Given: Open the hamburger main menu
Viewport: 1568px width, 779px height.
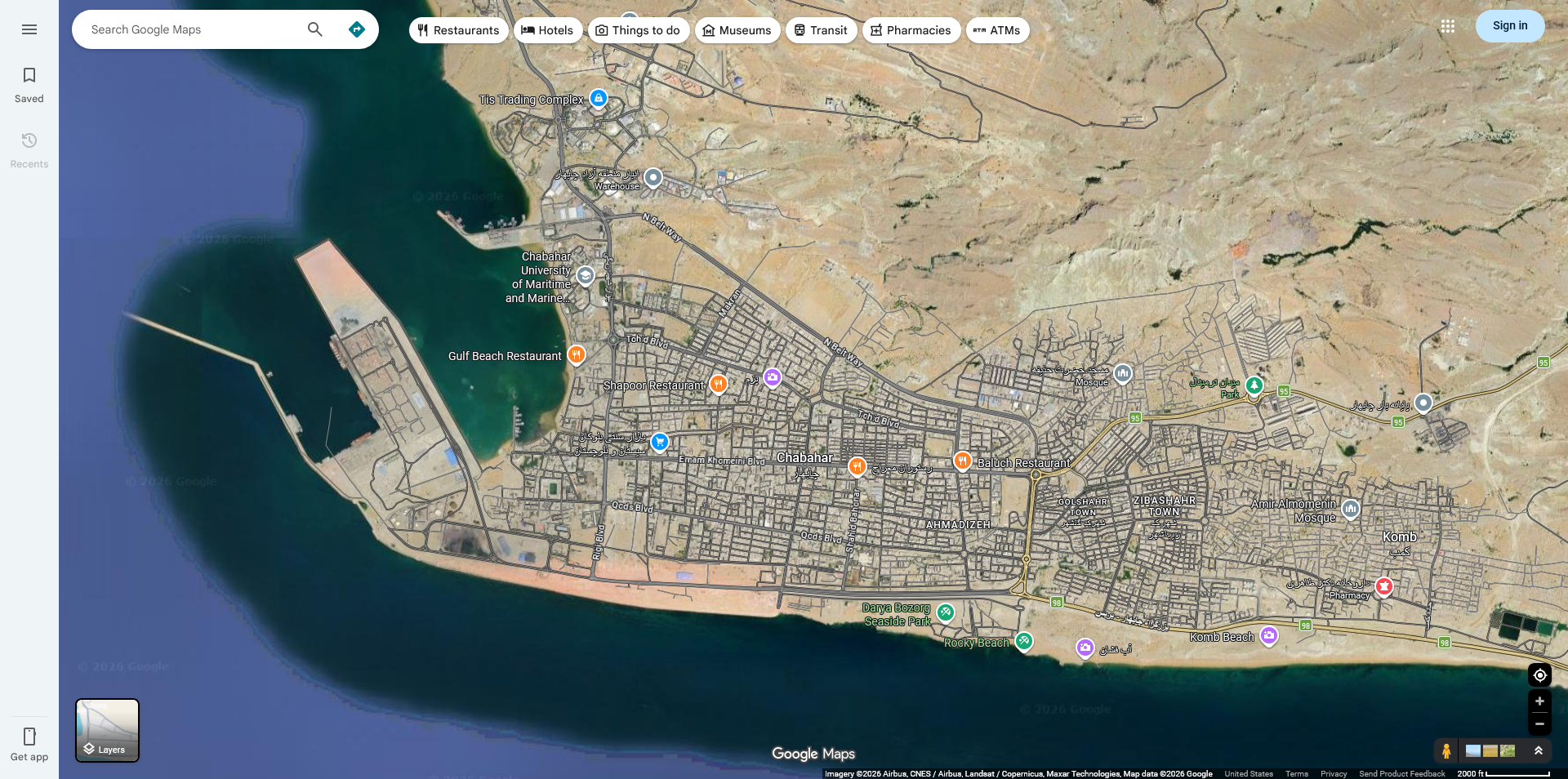Looking at the screenshot, I should point(29,29).
